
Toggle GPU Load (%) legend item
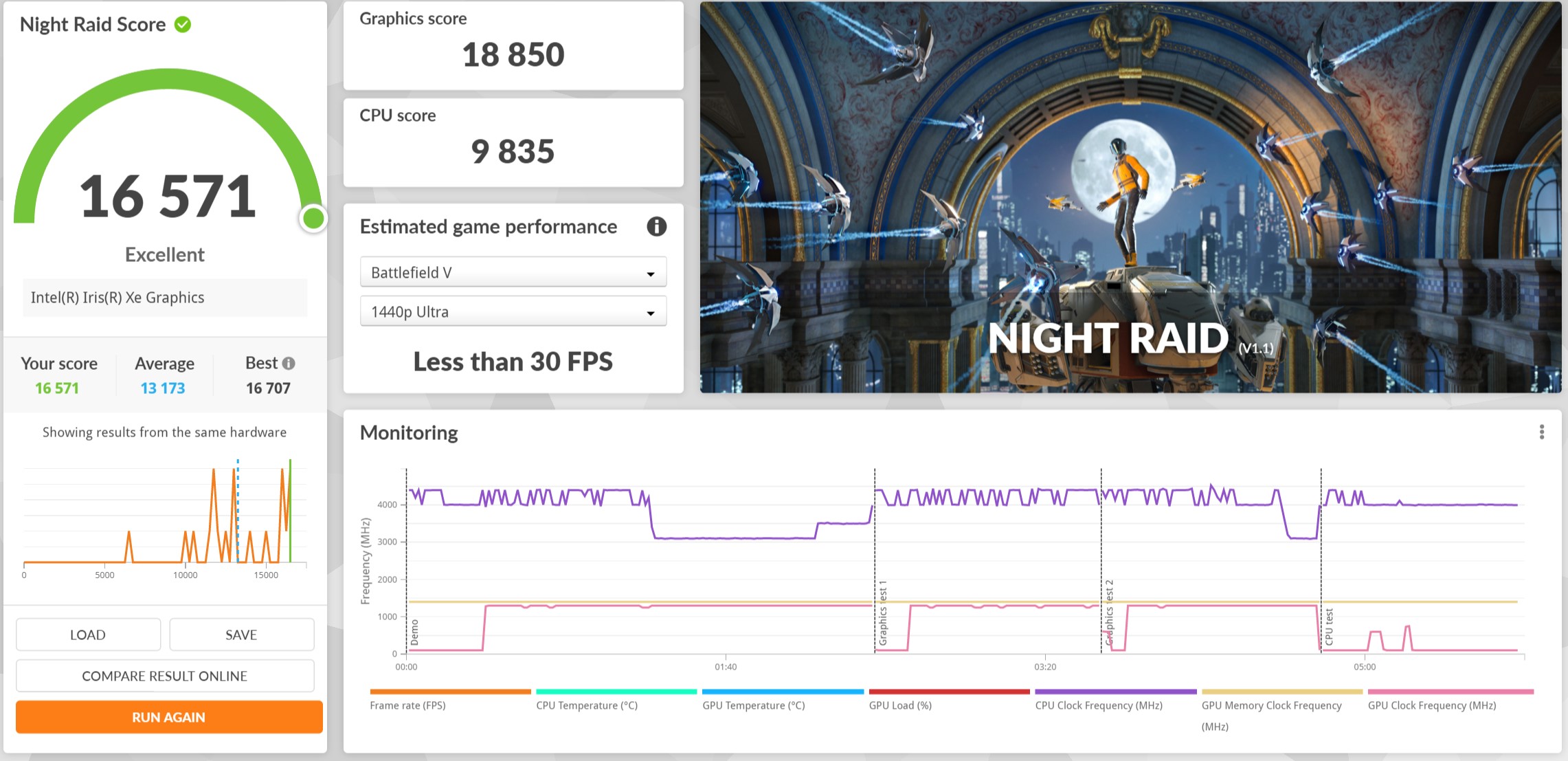[900, 705]
